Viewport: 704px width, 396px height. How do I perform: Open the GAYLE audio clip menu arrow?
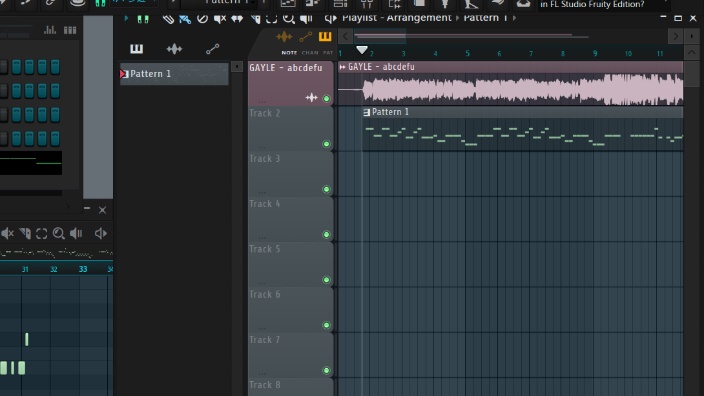click(343, 67)
